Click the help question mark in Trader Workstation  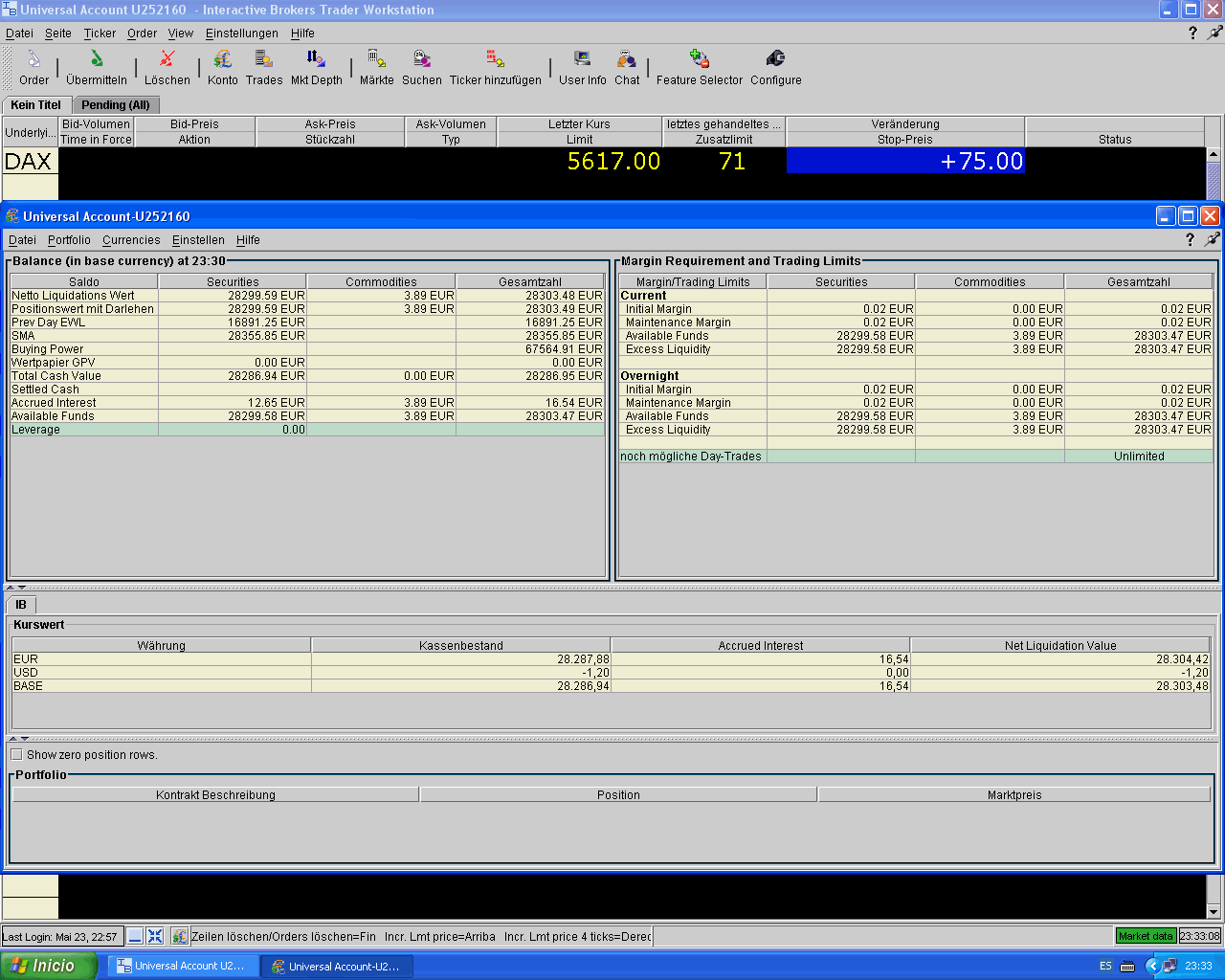1192,33
